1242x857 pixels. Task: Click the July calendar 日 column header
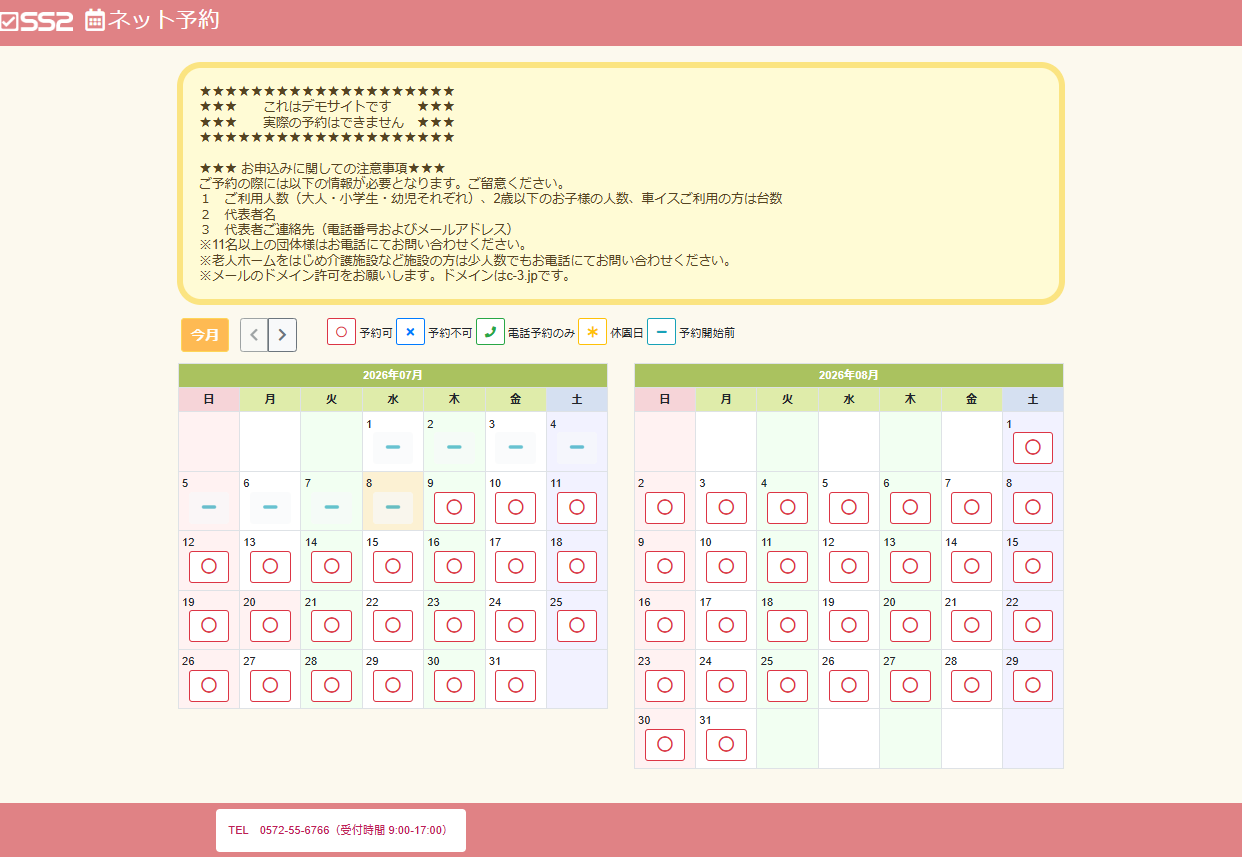coord(209,399)
